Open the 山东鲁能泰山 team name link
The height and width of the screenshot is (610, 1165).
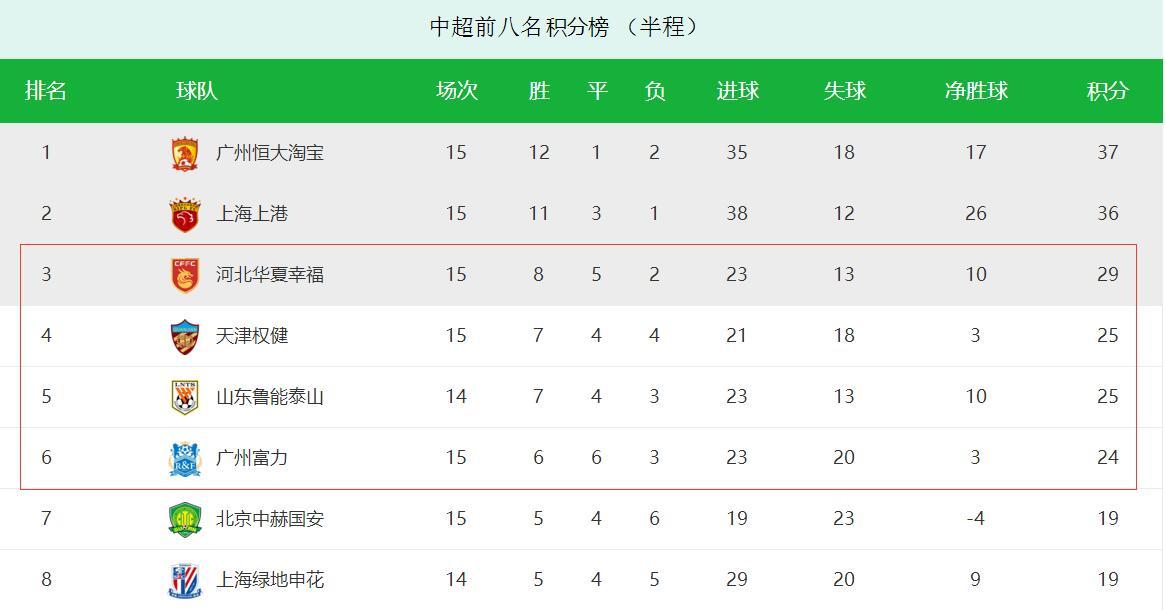point(270,397)
